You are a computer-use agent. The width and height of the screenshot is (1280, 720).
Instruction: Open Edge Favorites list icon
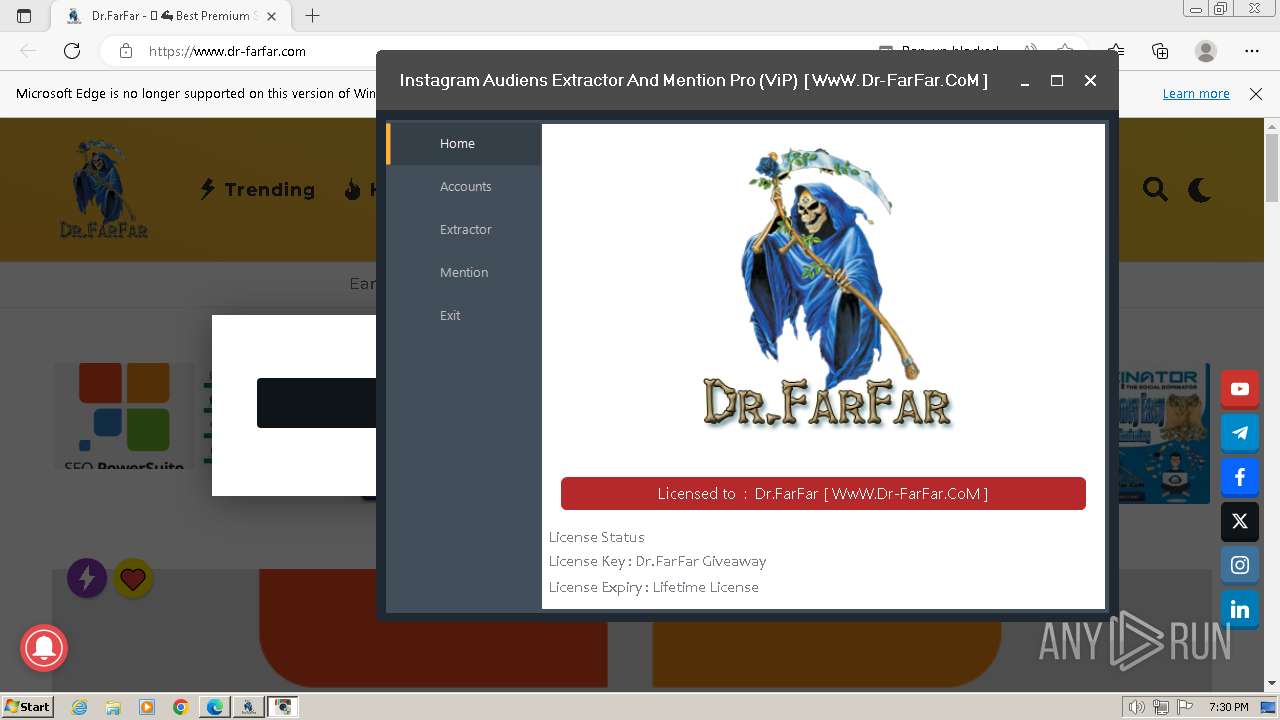[x=1116, y=51]
